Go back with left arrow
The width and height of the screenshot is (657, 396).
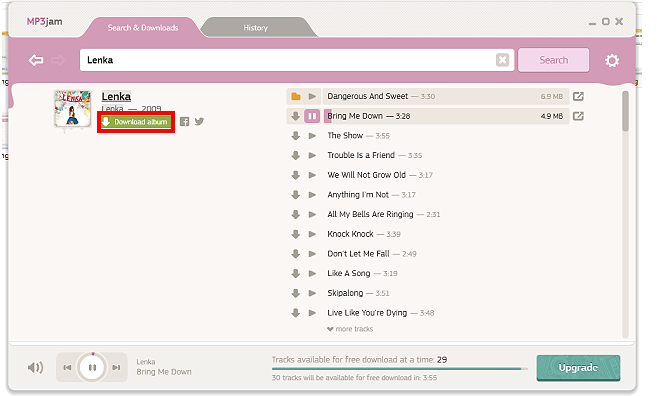[36, 60]
